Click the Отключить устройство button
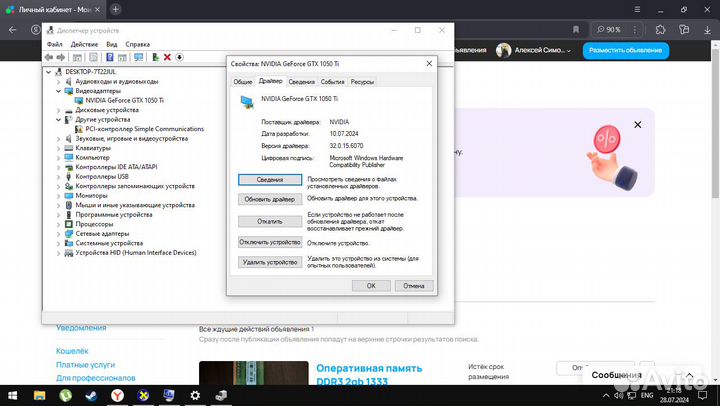Screen dimensions: 720x406 point(270,242)
